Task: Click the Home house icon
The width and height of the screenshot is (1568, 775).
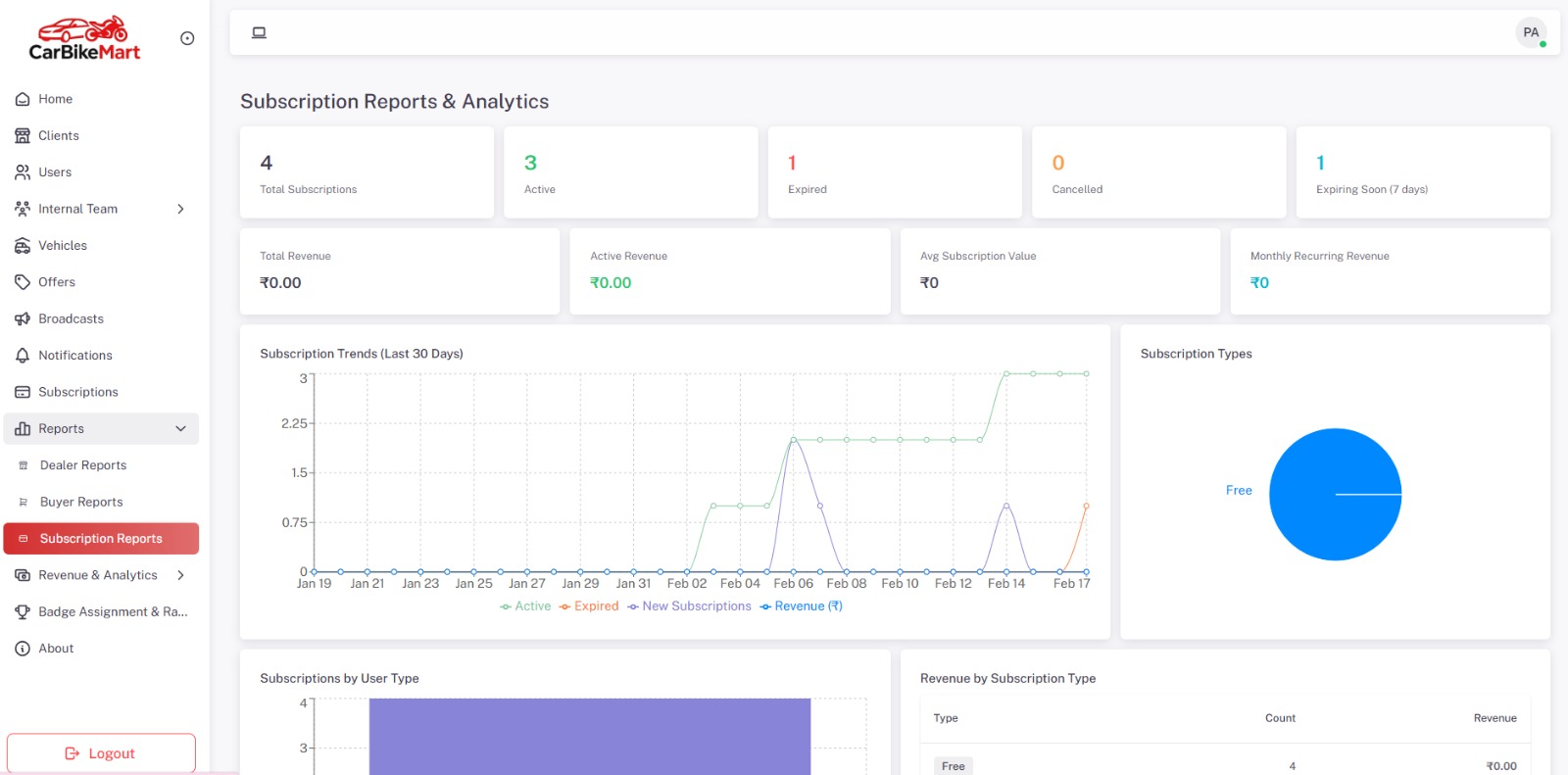Action: (x=23, y=99)
